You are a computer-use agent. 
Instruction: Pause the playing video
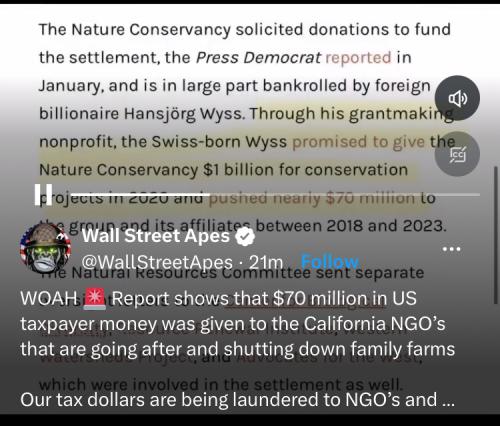pos(43,195)
